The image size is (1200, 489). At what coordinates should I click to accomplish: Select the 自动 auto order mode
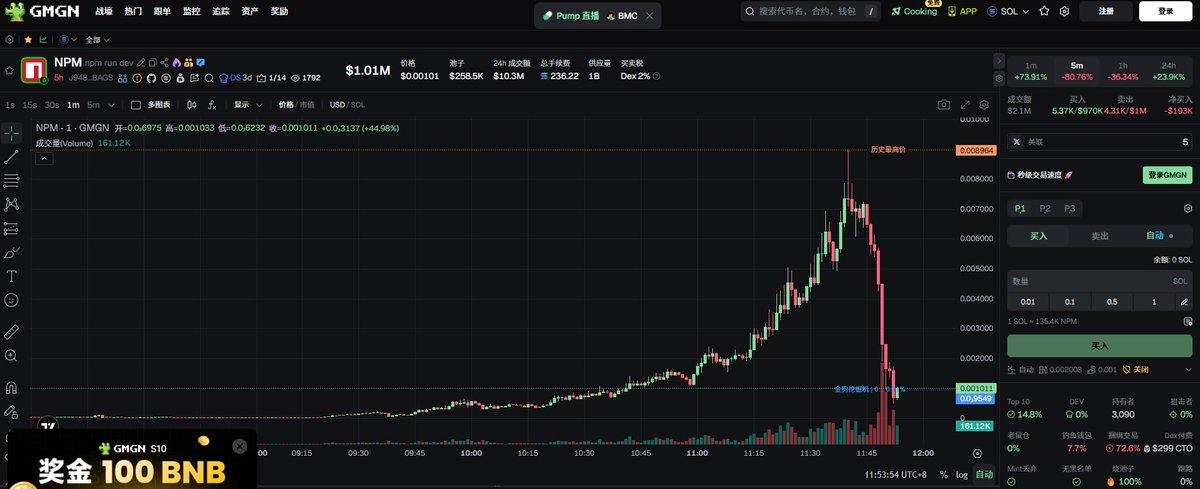(x=1160, y=236)
